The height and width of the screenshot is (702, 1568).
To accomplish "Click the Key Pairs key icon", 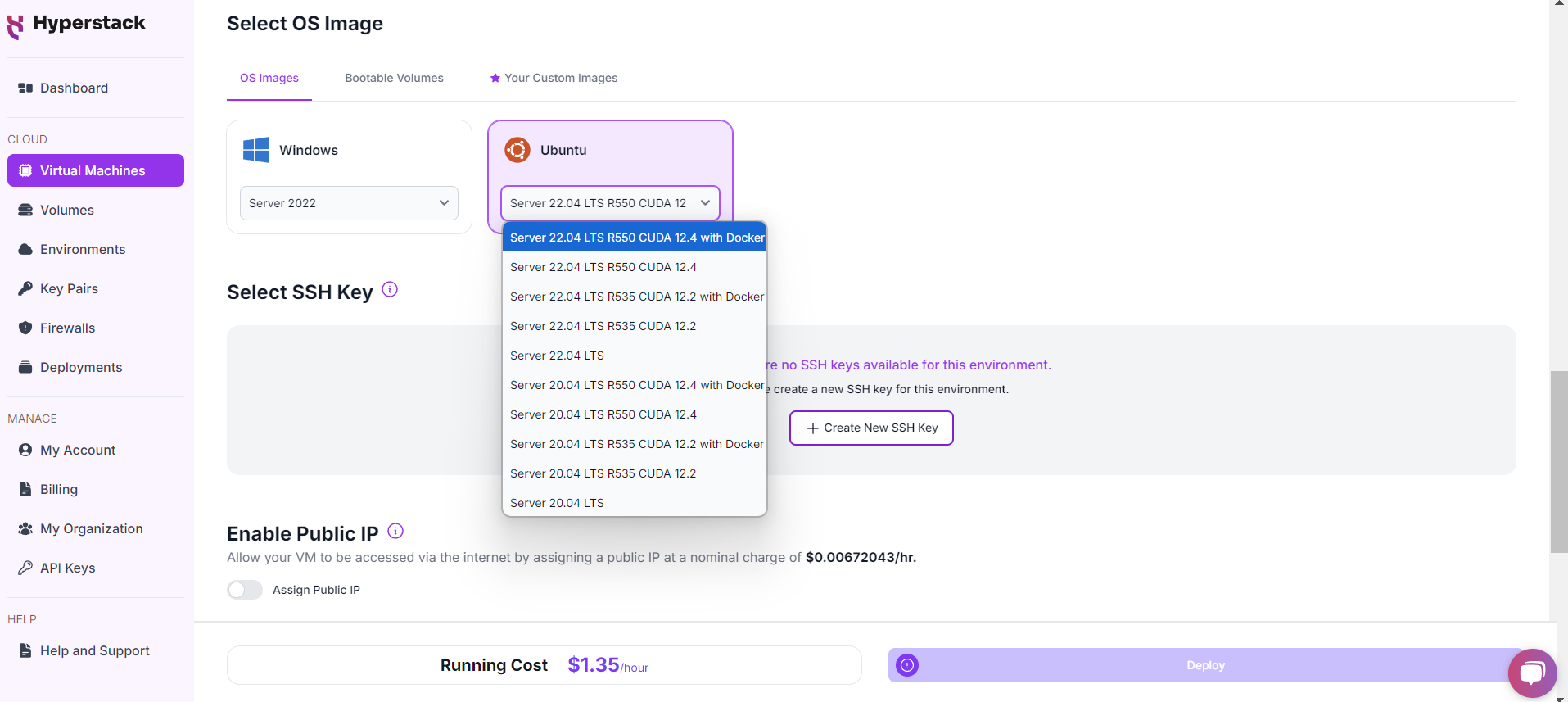I will coord(25,288).
